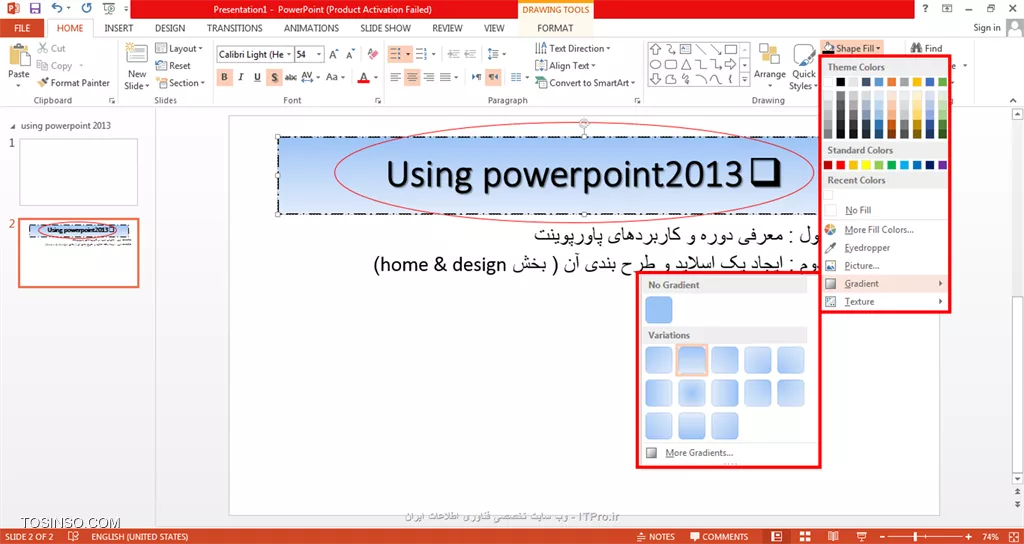Clear all formatting eraser icon
The image size is (1024, 544).
tap(373, 54)
